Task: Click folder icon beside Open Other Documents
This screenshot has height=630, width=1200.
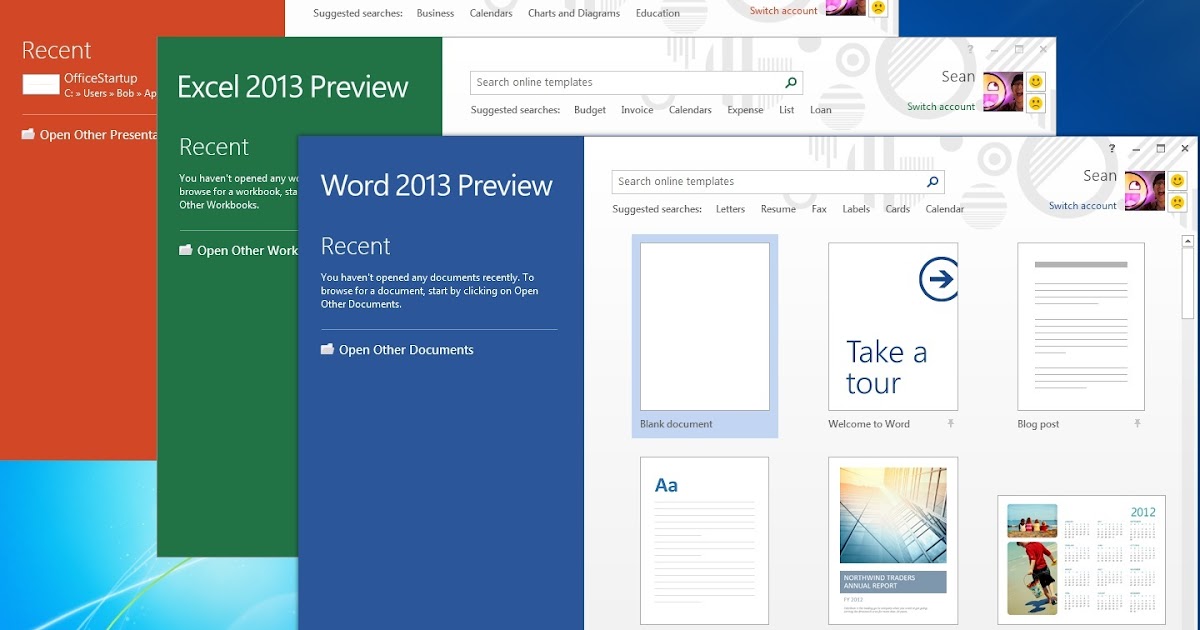Action: pos(327,349)
